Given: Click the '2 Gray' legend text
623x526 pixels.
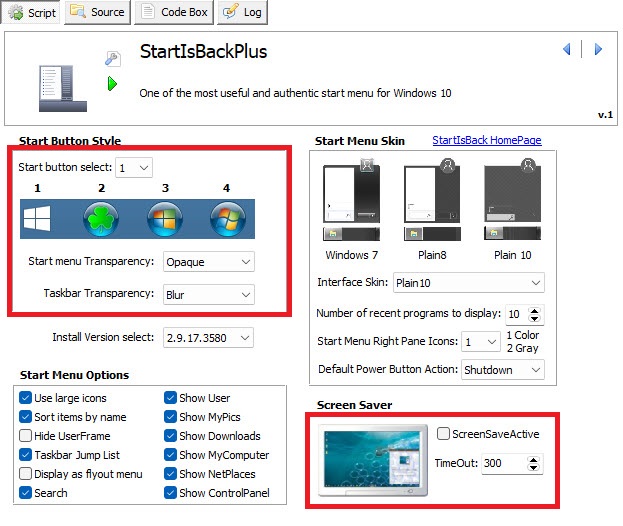Looking at the screenshot, I should [522, 348].
